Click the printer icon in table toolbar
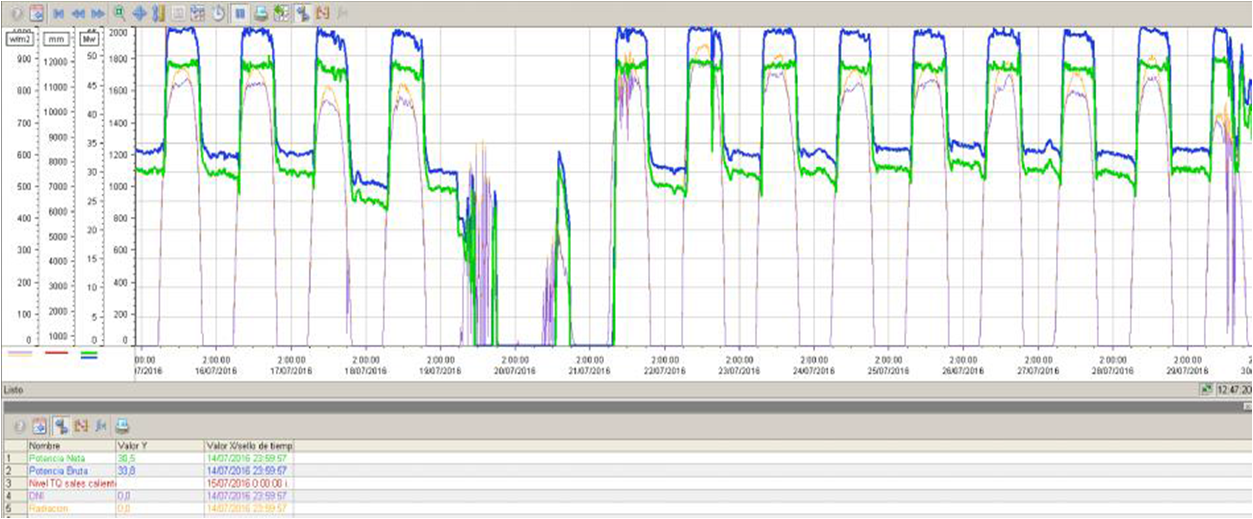Viewport: 1253px width, 519px height. (x=122, y=424)
